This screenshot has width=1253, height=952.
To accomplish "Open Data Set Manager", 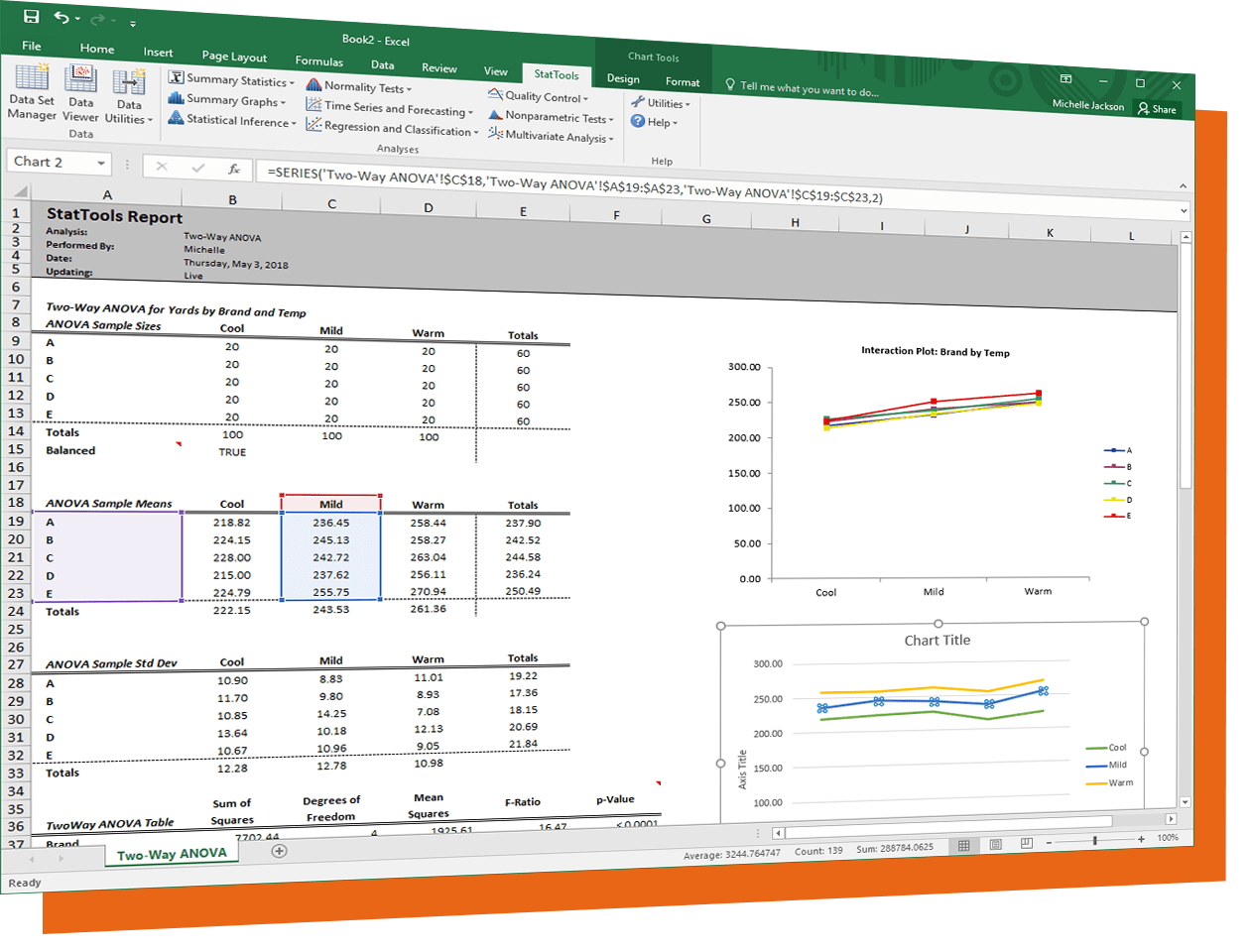I will 32,91.
